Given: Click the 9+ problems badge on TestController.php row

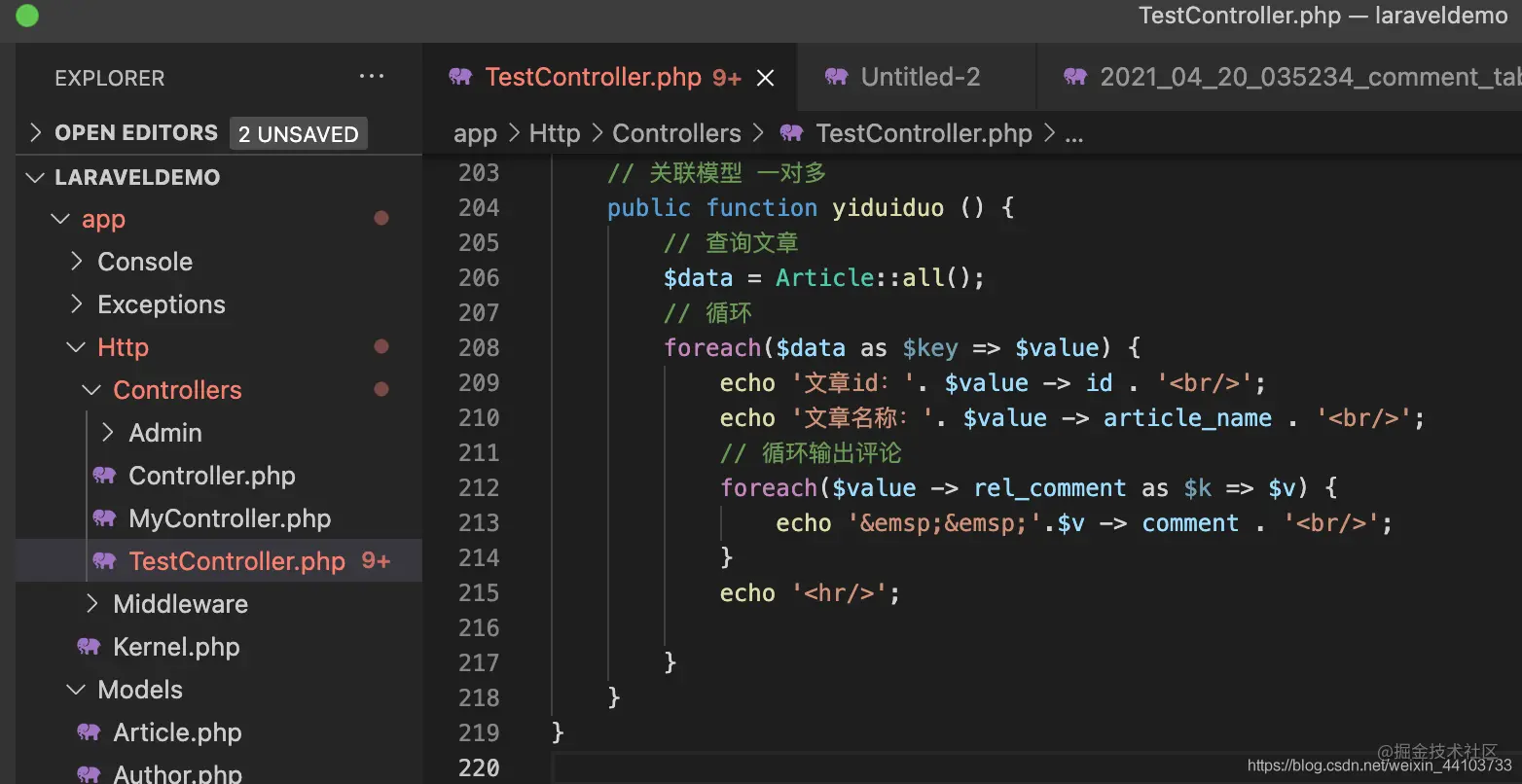Looking at the screenshot, I should click(x=376, y=561).
